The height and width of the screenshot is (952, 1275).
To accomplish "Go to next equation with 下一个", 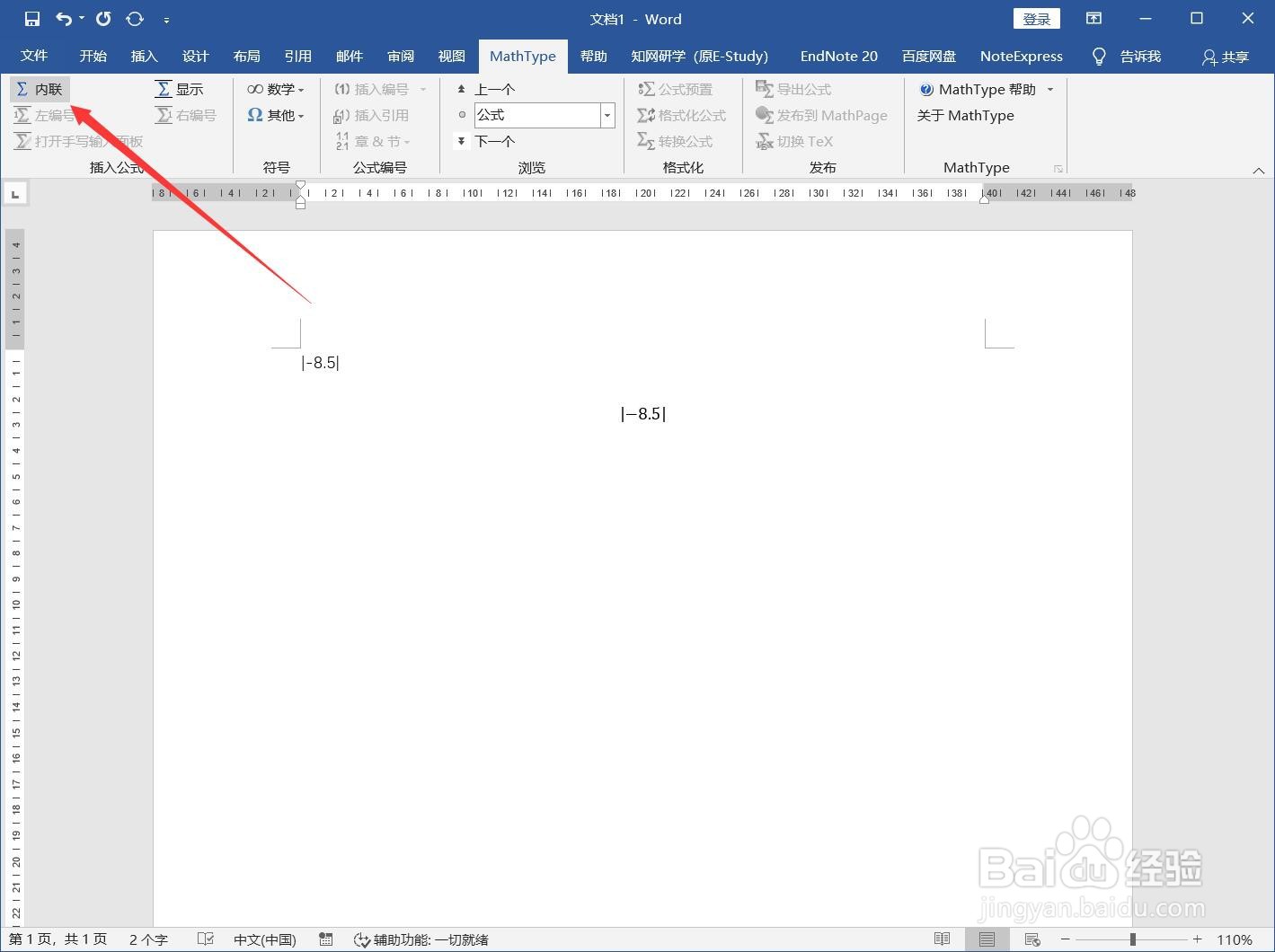I will (x=485, y=141).
